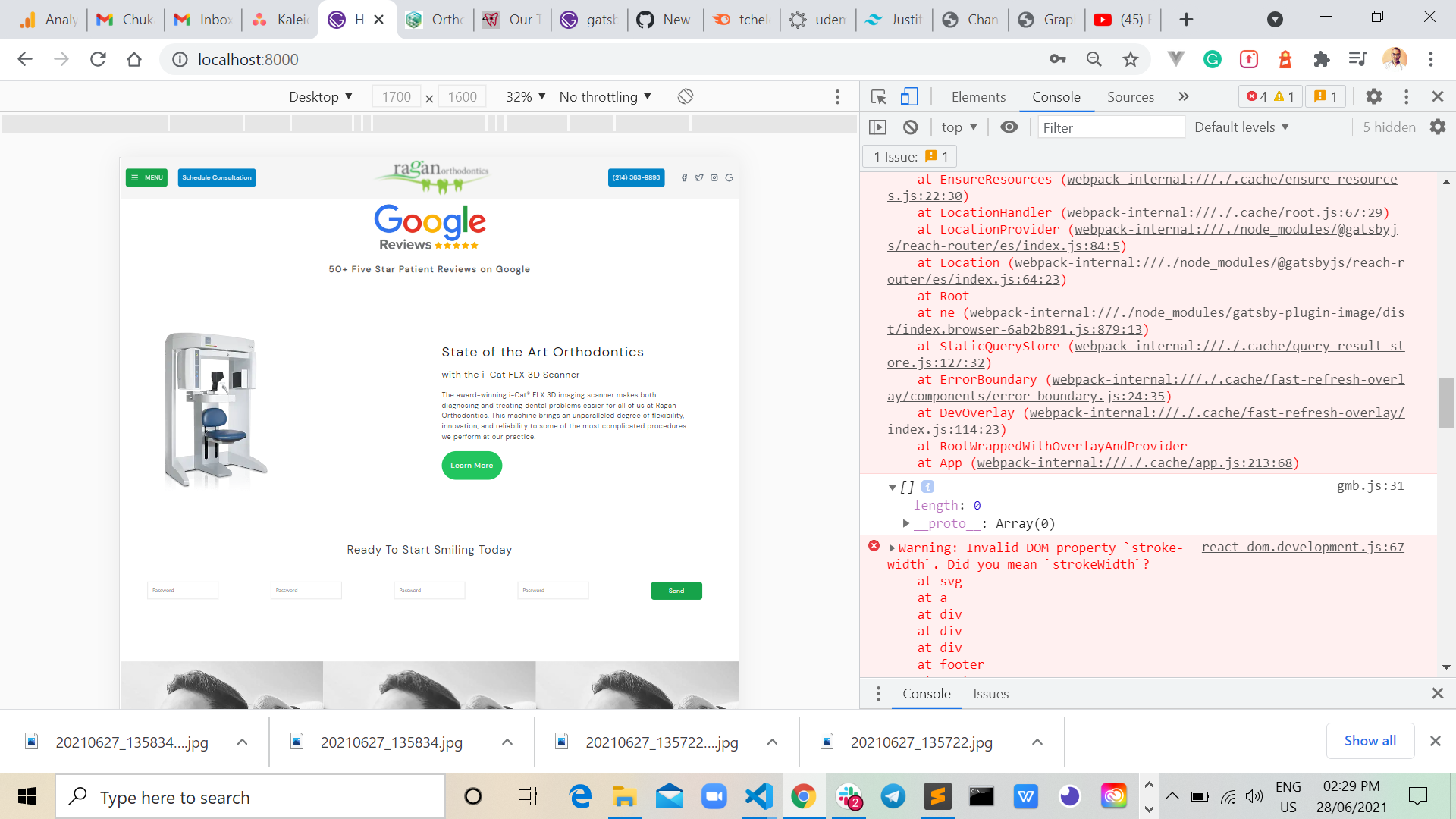
Task: Open the gmb.js:31 source link
Action: click(1370, 486)
